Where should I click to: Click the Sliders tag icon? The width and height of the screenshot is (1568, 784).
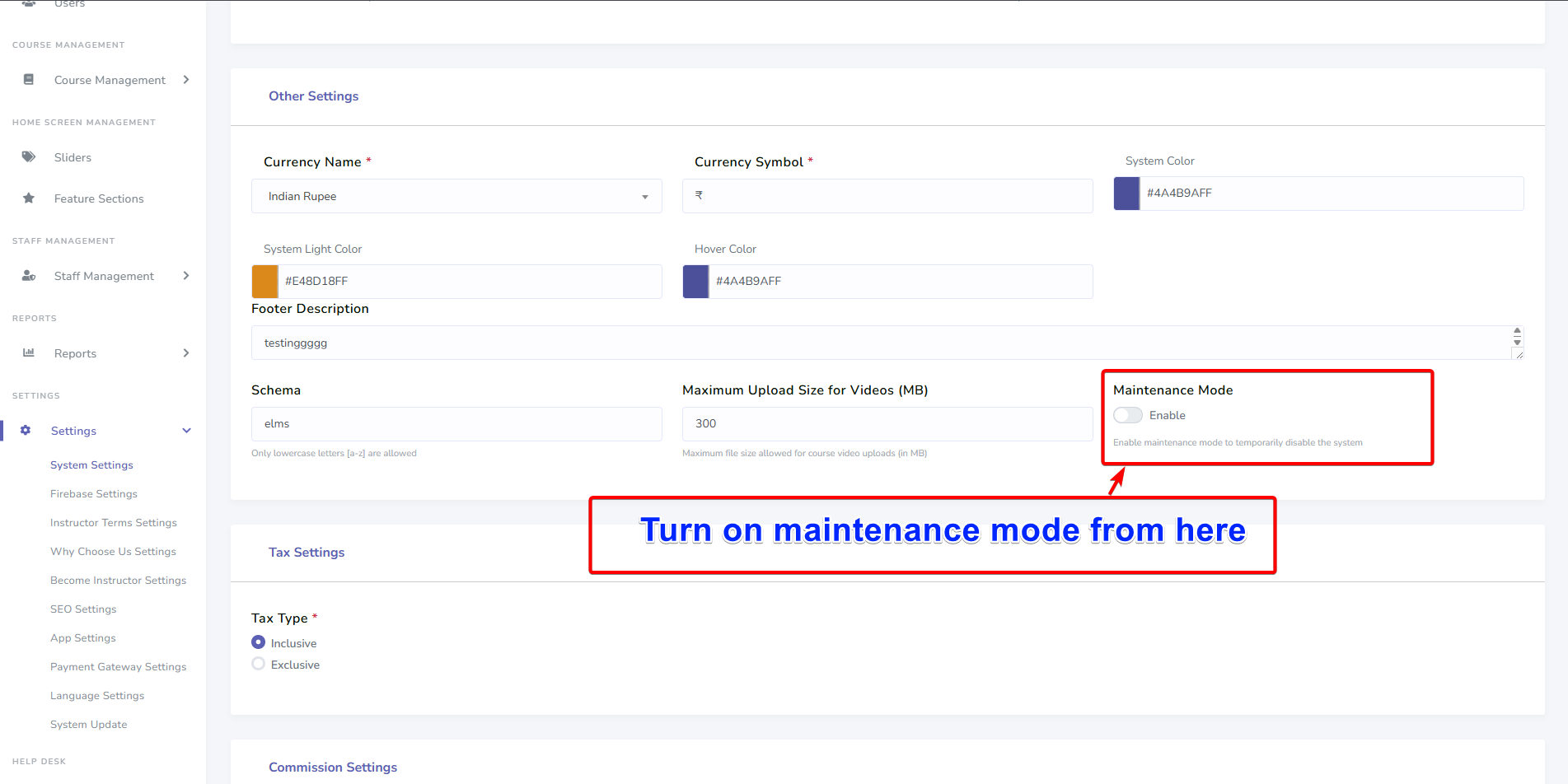click(x=29, y=156)
